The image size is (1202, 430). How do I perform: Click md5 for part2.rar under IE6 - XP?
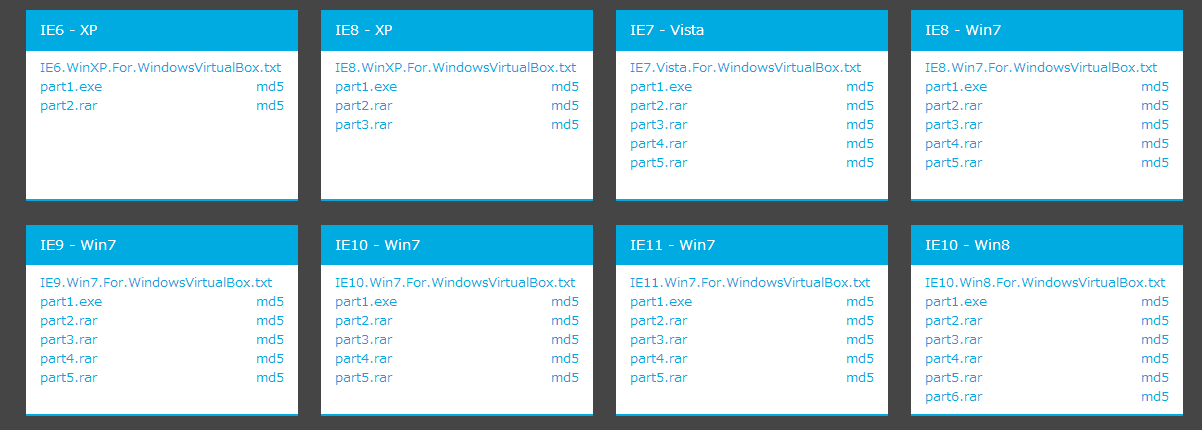coord(270,106)
